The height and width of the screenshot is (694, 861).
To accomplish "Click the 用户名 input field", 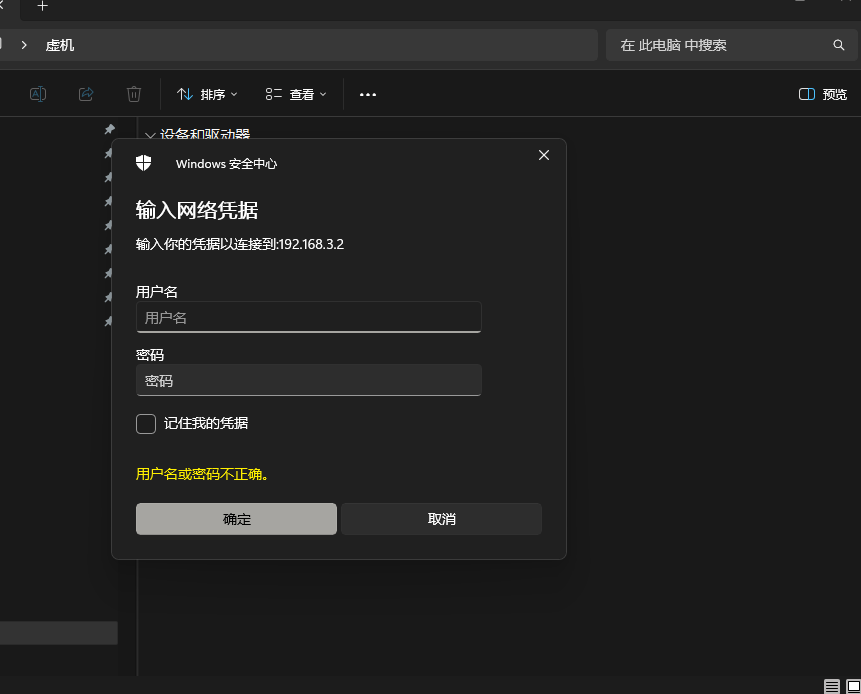I will [x=308, y=317].
